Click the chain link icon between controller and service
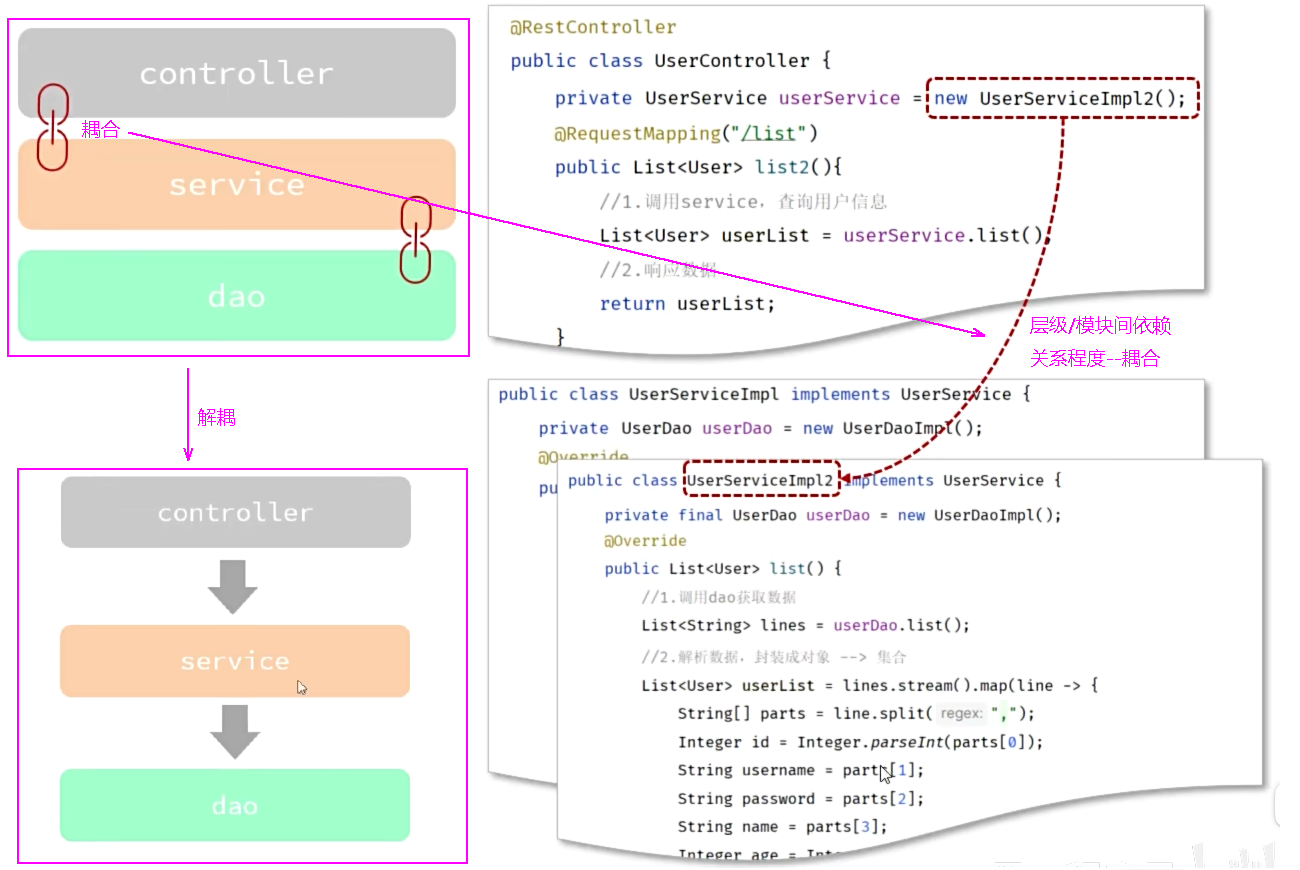The image size is (1300, 870). [52, 126]
